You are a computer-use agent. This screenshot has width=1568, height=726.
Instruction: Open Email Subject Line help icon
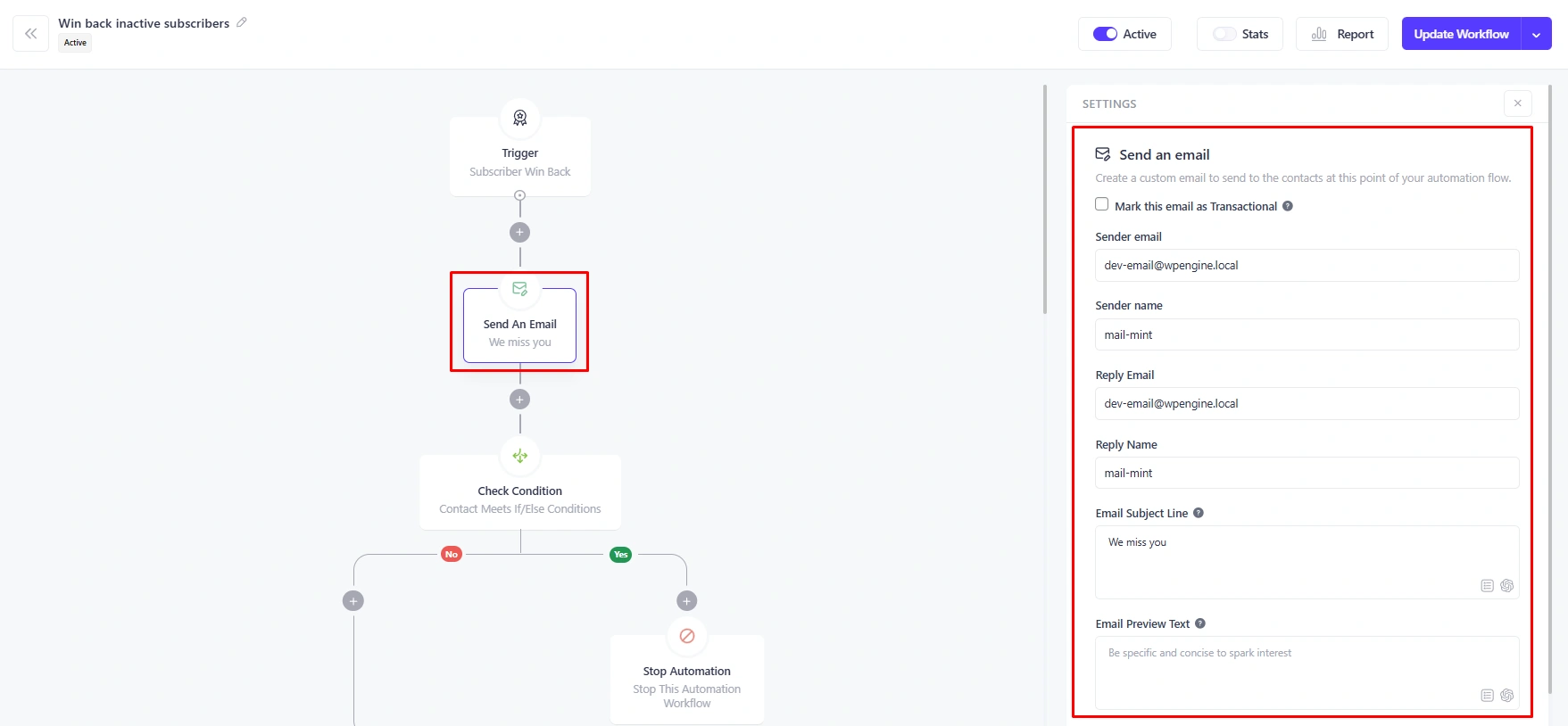(x=1199, y=513)
